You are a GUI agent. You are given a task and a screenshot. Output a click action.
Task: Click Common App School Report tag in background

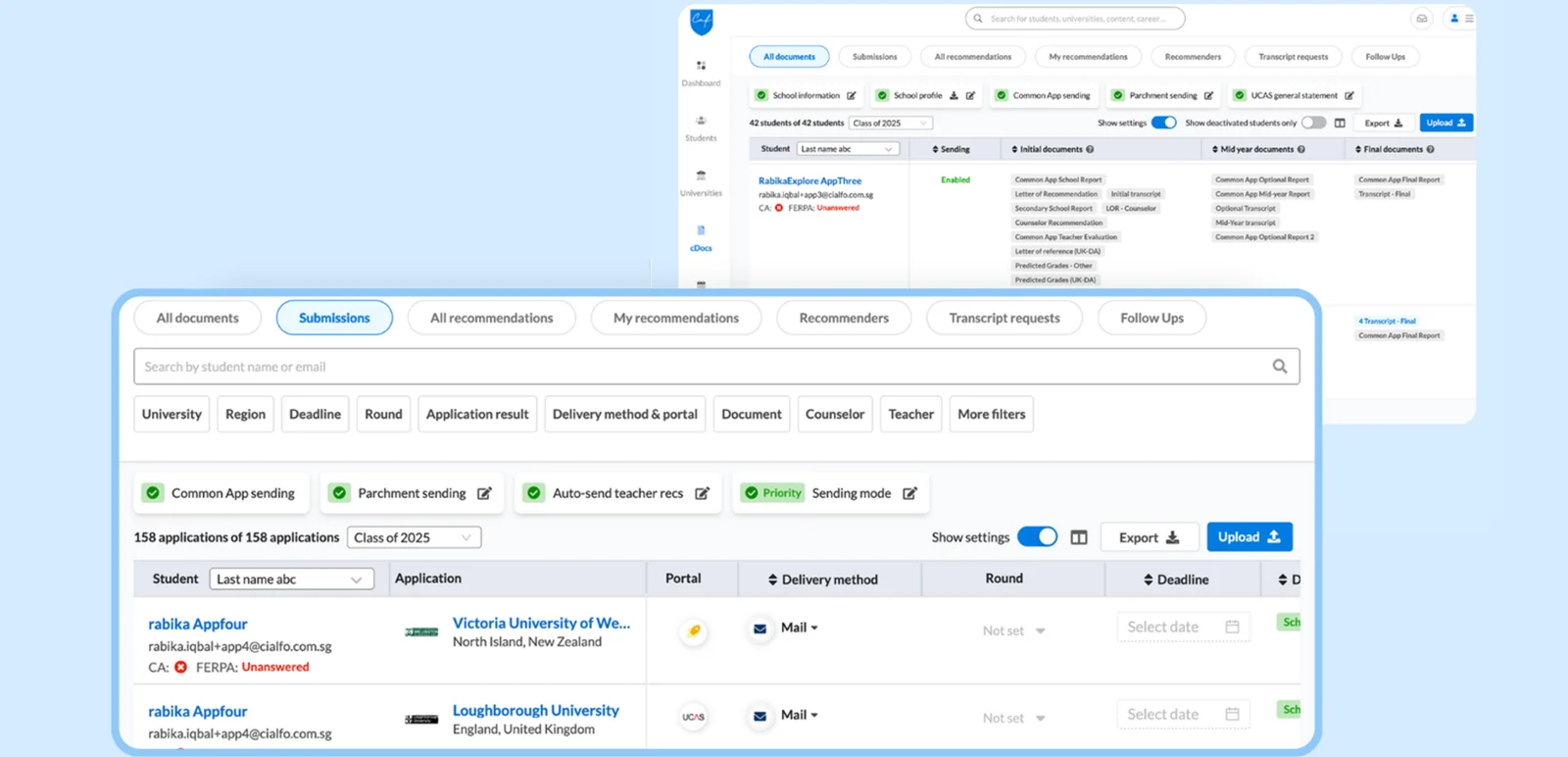tap(1058, 180)
